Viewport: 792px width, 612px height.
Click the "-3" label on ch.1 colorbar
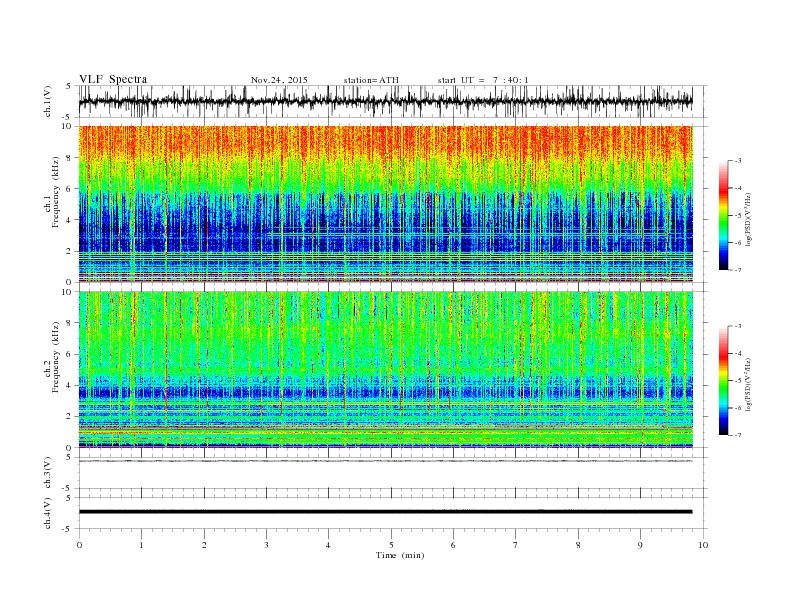pos(738,161)
